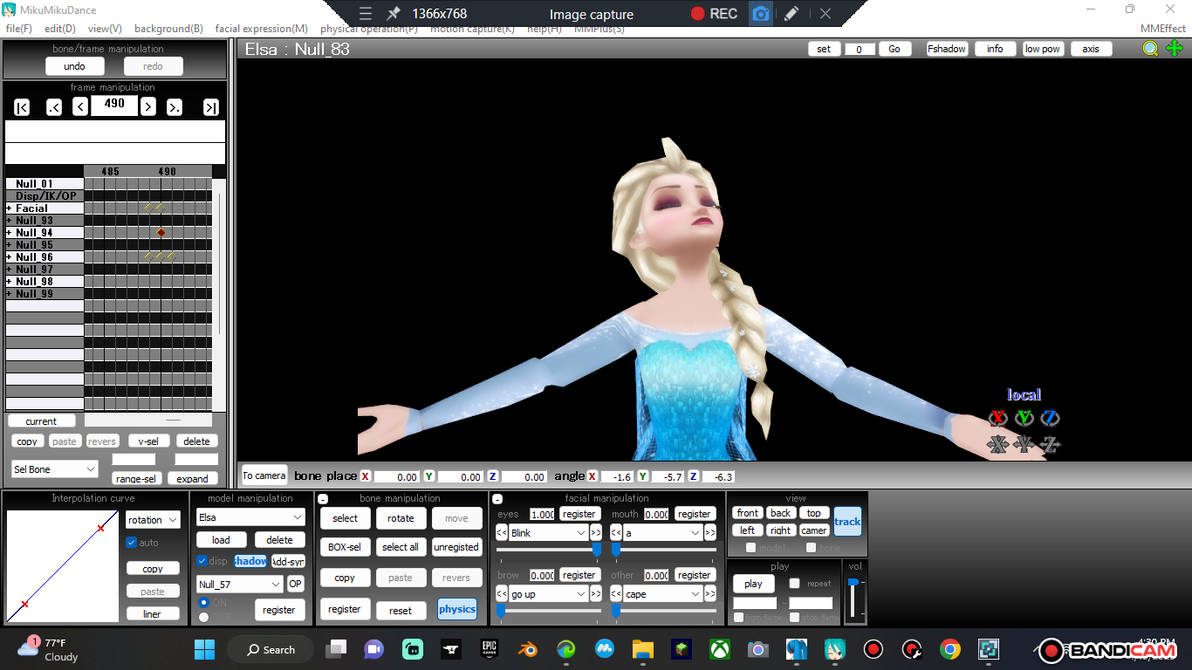Click the physics button in bone manipulation
1192x670 pixels.
pyautogui.click(x=456, y=609)
